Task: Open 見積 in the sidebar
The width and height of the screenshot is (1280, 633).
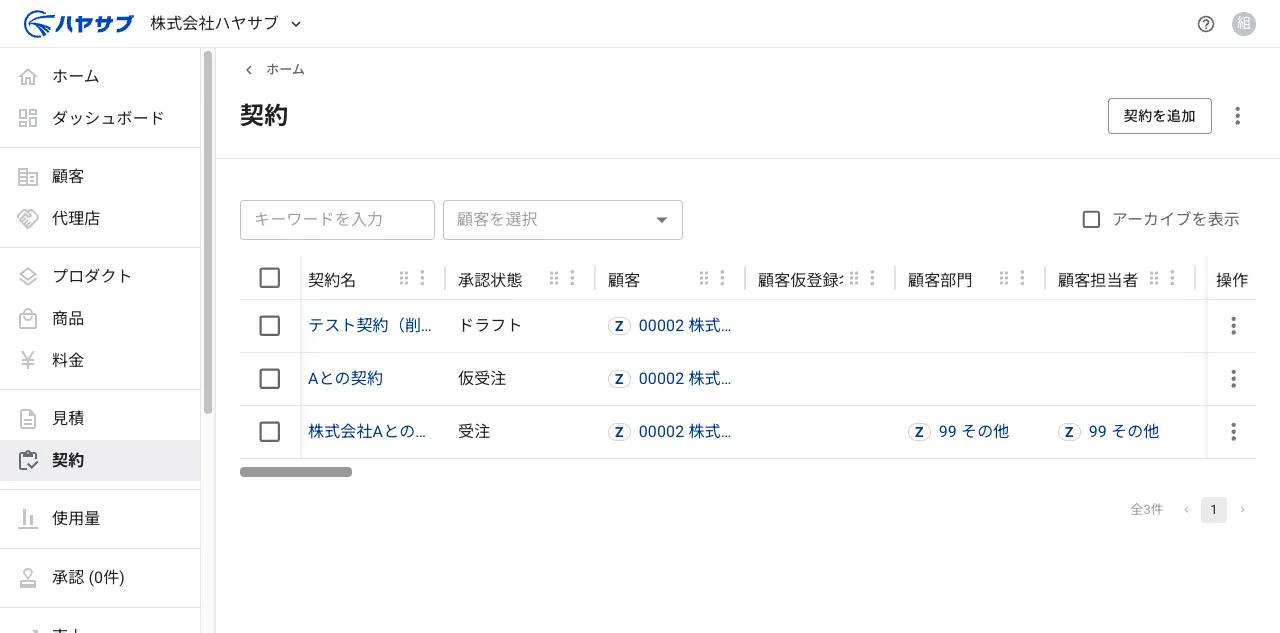Action: pos(100,418)
